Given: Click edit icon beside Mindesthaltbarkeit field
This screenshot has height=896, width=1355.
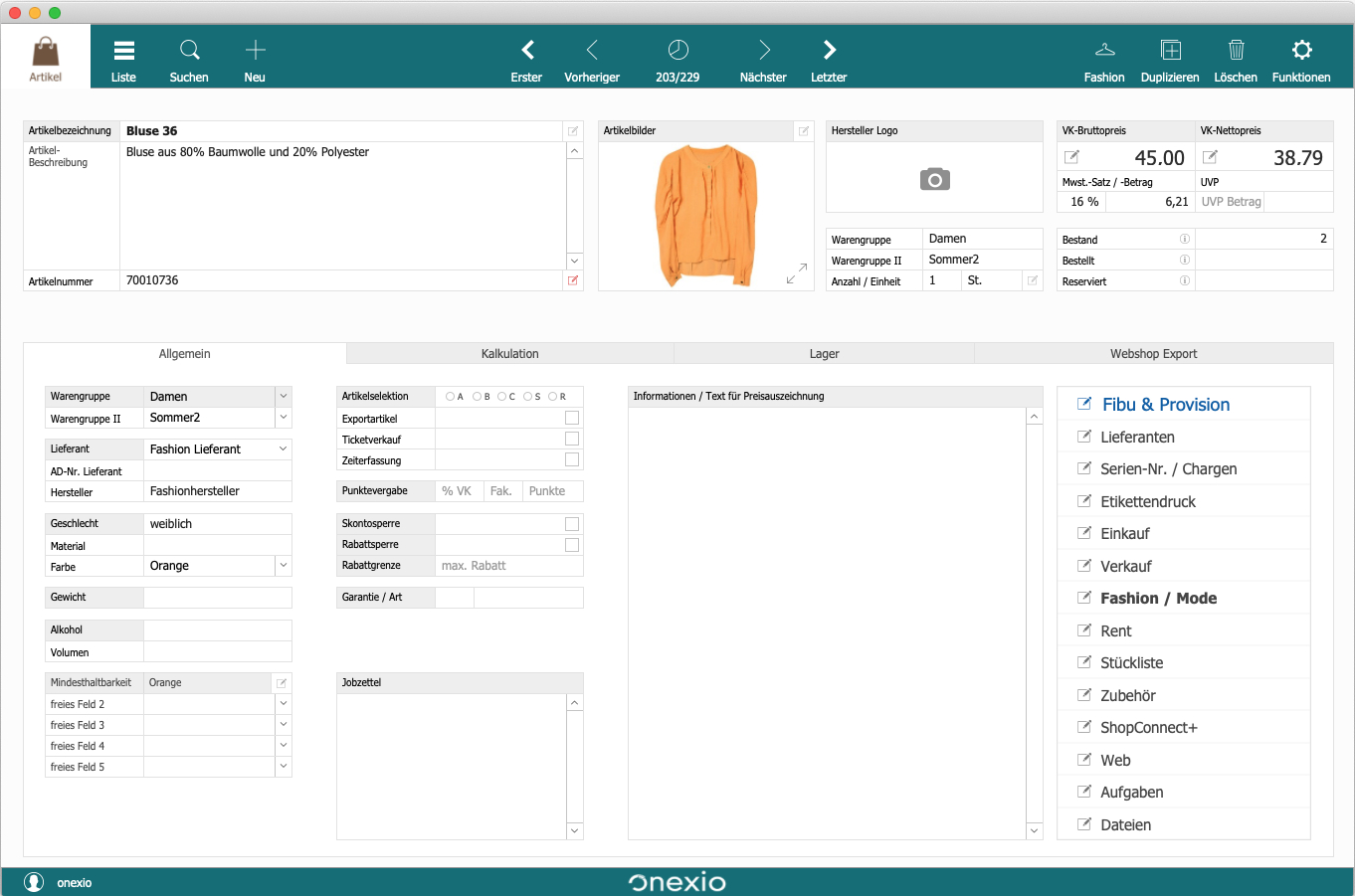Looking at the screenshot, I should click(282, 683).
